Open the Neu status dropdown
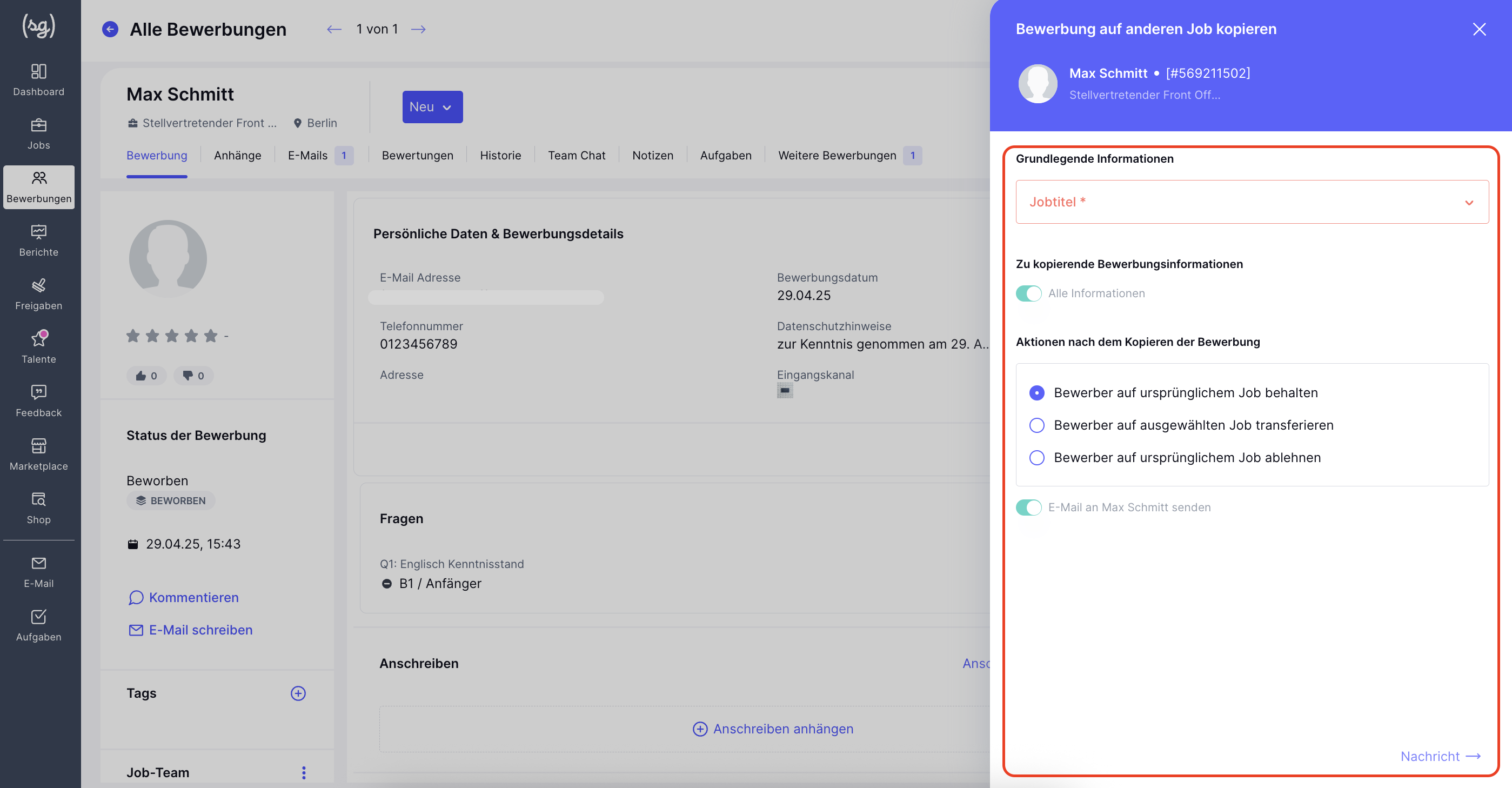The height and width of the screenshot is (788, 1512). pos(433,107)
